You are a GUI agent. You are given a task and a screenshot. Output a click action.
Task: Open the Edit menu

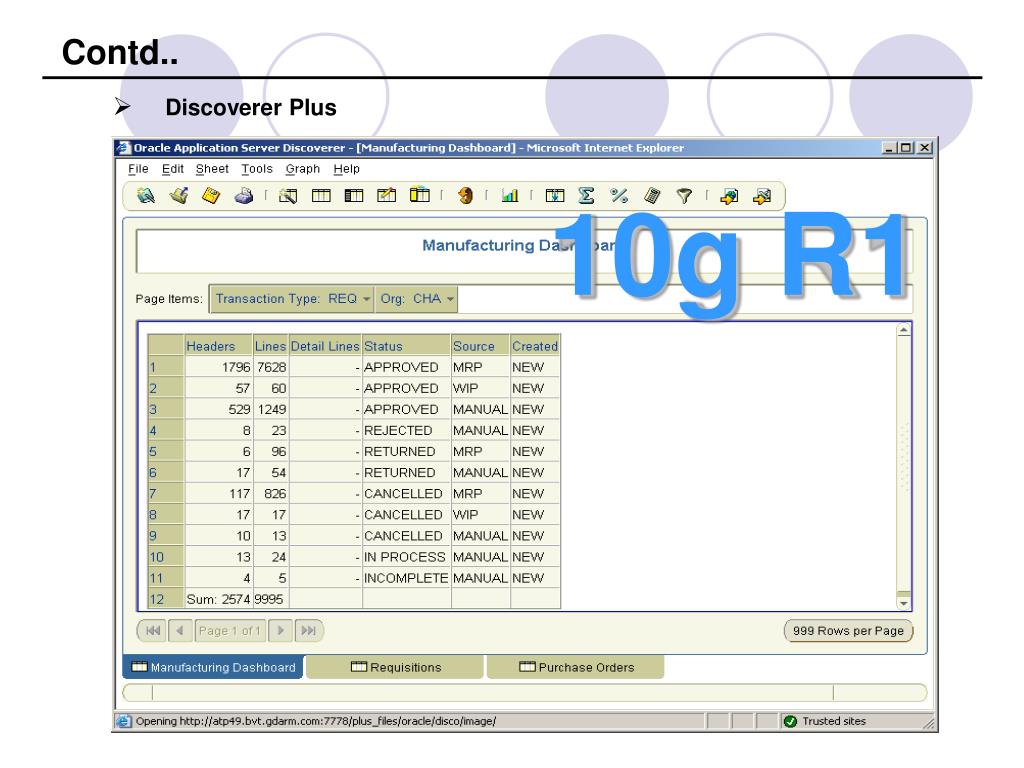(172, 168)
